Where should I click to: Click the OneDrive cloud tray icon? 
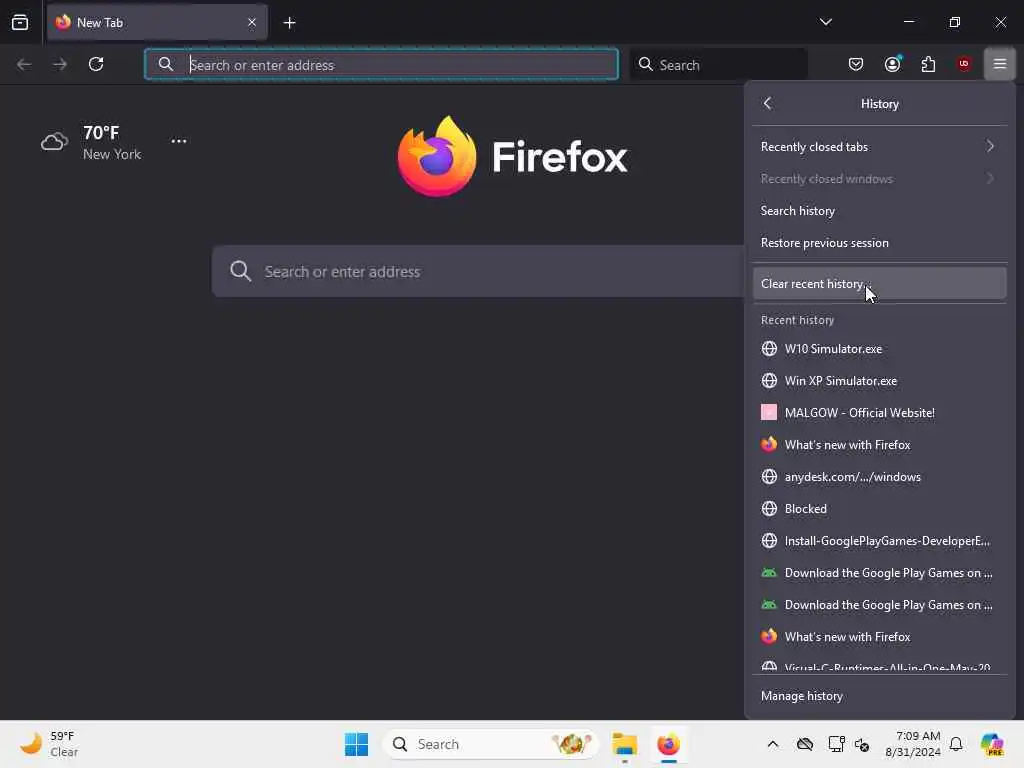[805, 744]
